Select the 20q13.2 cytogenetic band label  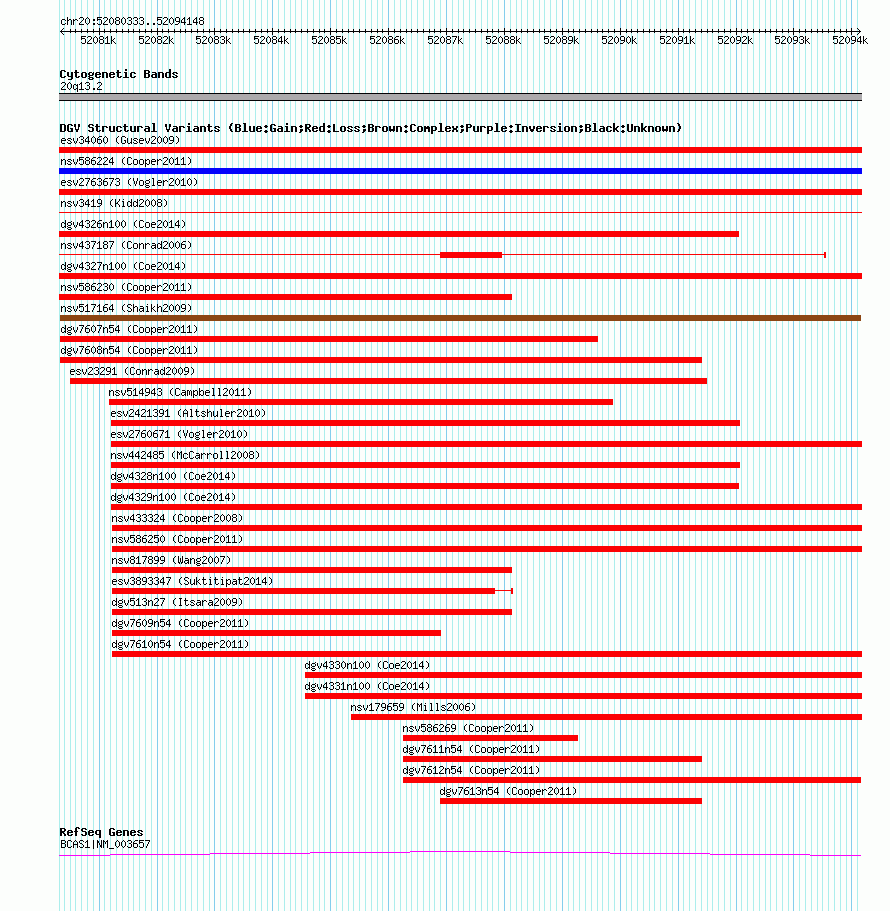[x=81, y=86]
